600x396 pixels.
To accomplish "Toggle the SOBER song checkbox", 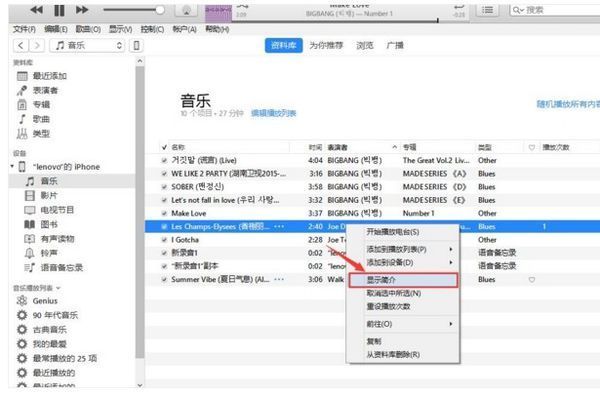I will tap(164, 187).
